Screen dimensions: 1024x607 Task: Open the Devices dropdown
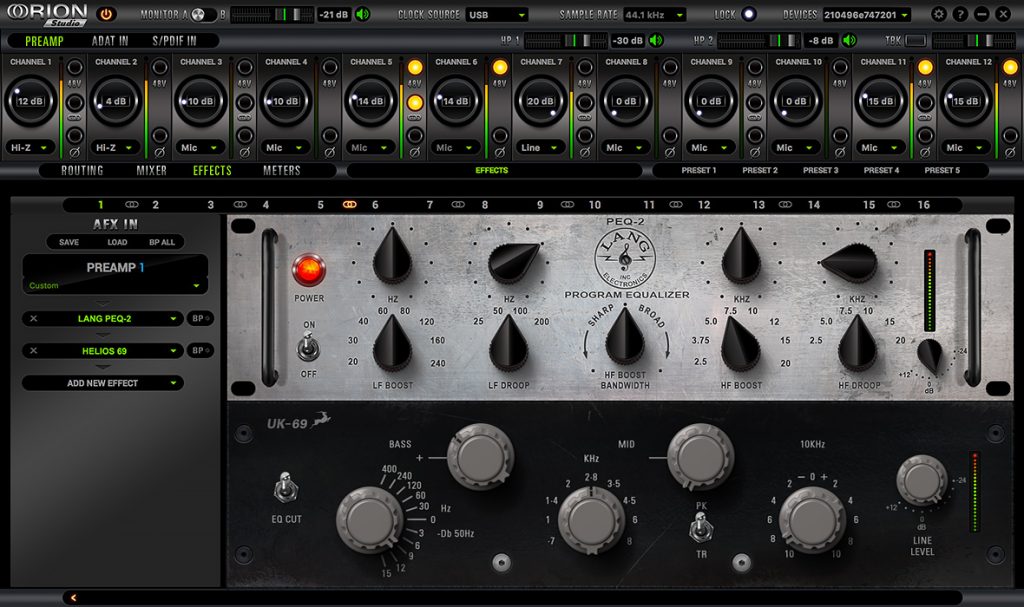click(x=867, y=14)
